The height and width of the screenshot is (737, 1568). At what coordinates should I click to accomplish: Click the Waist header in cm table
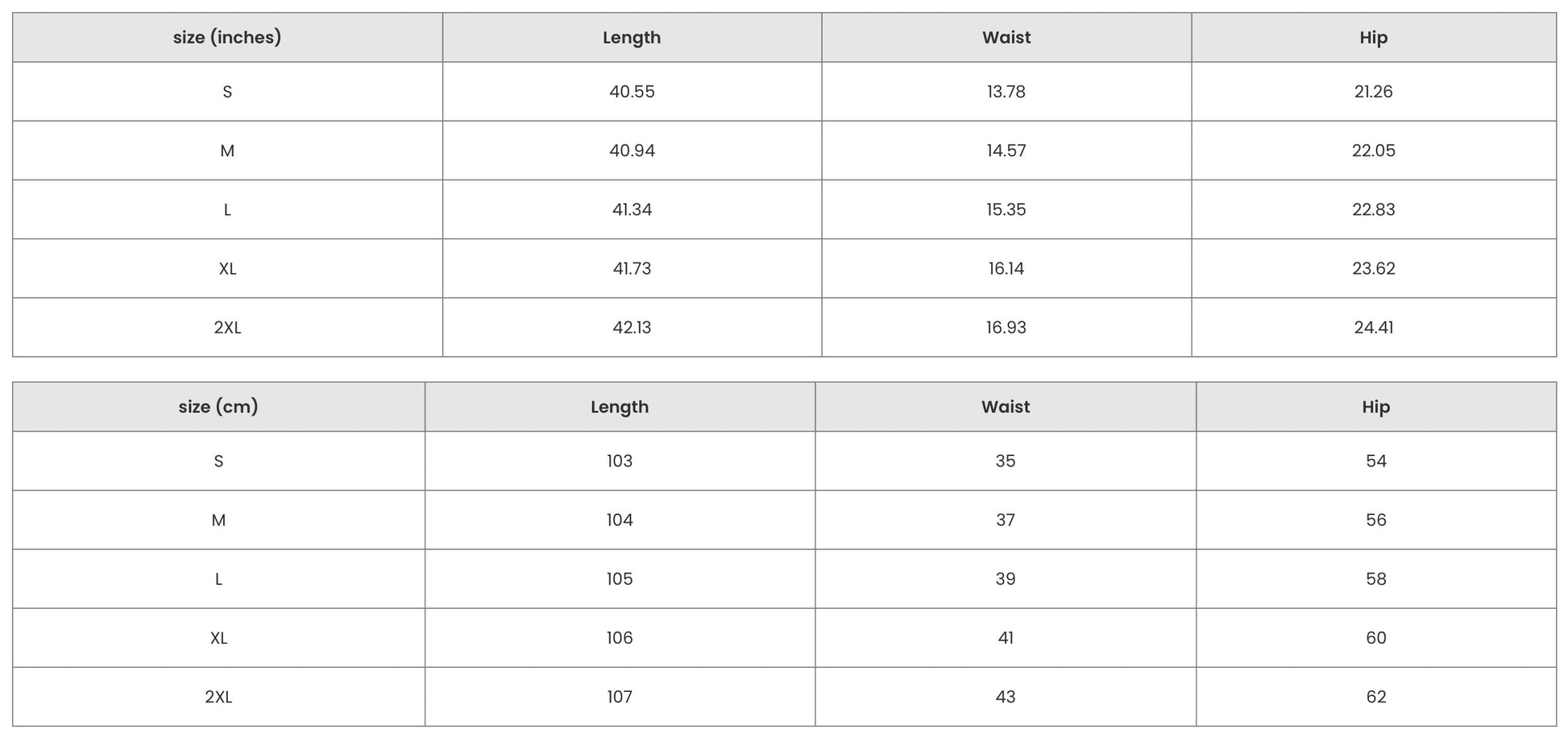point(1005,407)
